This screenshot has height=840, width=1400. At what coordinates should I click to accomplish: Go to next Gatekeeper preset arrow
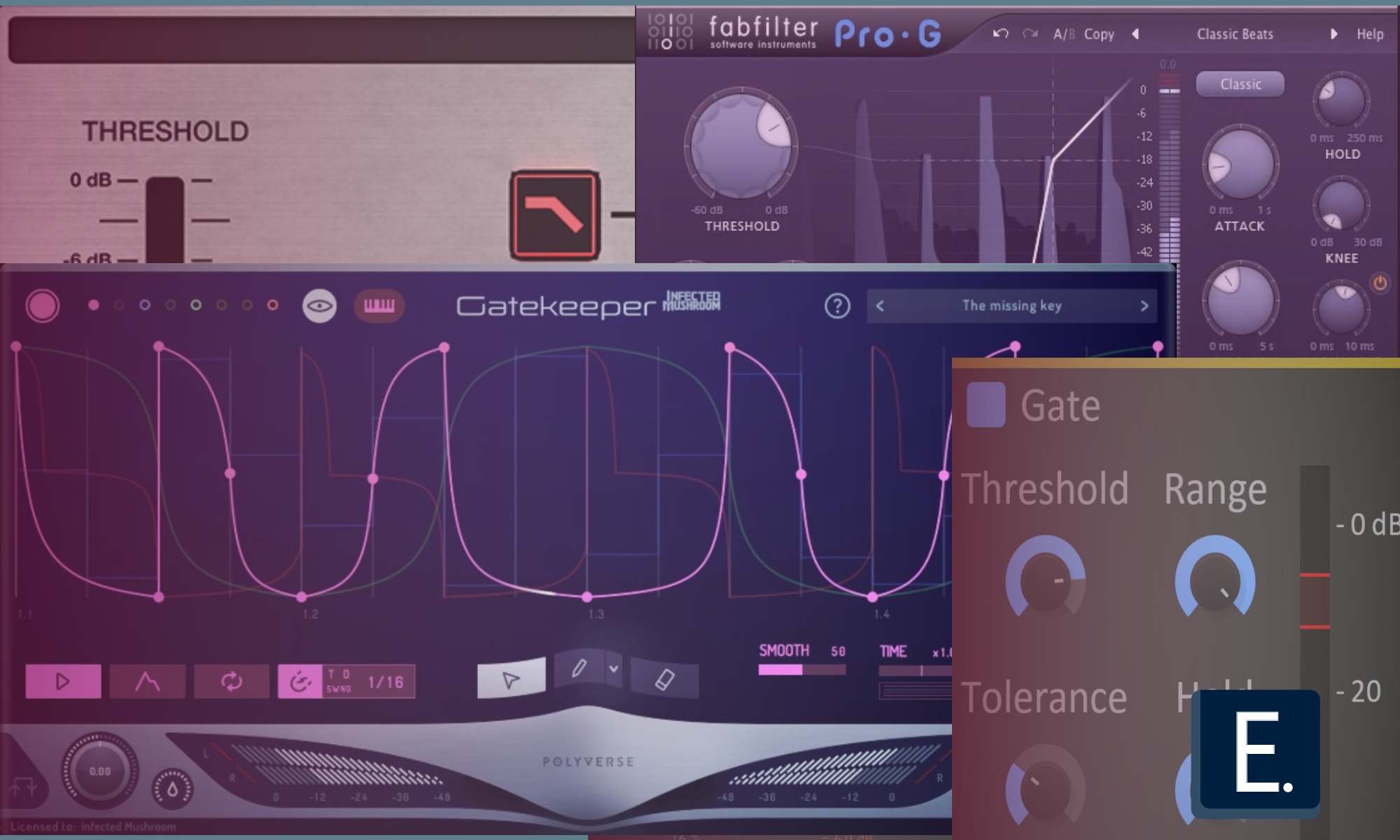[x=1144, y=306]
